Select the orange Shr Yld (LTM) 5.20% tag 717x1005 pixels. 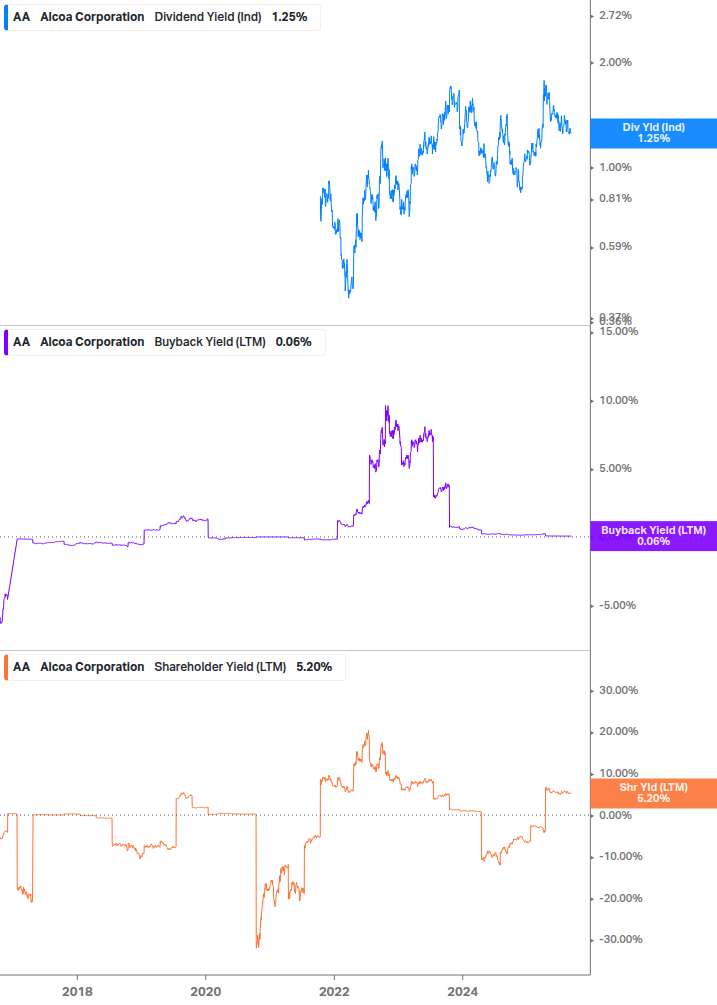tap(654, 793)
